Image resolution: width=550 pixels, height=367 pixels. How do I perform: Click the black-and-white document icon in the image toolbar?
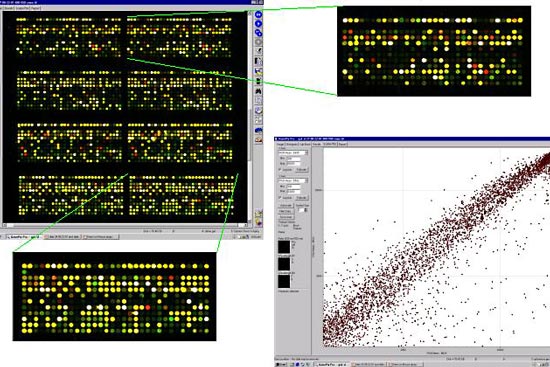(x=259, y=61)
